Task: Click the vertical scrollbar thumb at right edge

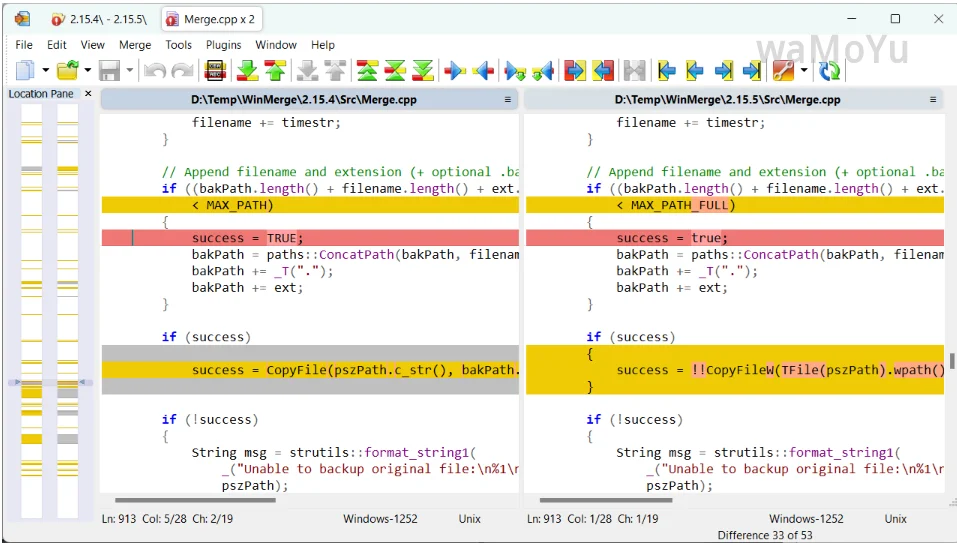Action: 952,361
